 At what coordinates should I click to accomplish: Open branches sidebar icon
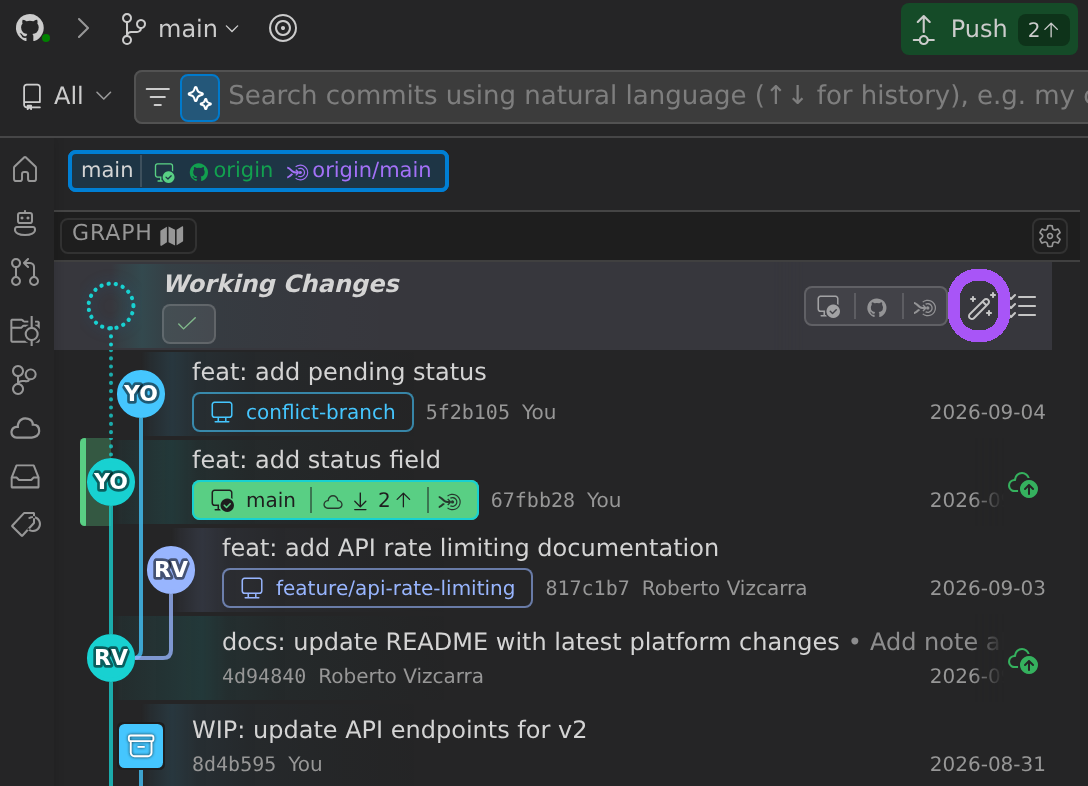(x=24, y=380)
